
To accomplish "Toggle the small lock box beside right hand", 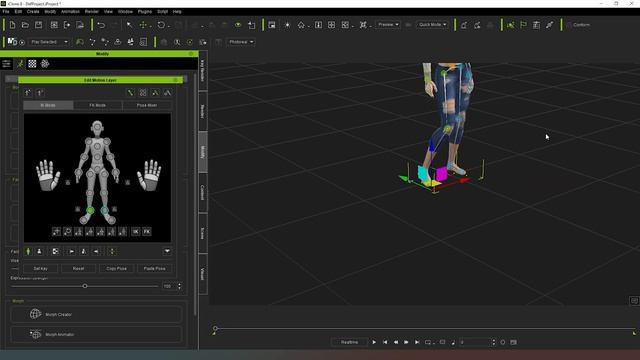I will (128, 182).
